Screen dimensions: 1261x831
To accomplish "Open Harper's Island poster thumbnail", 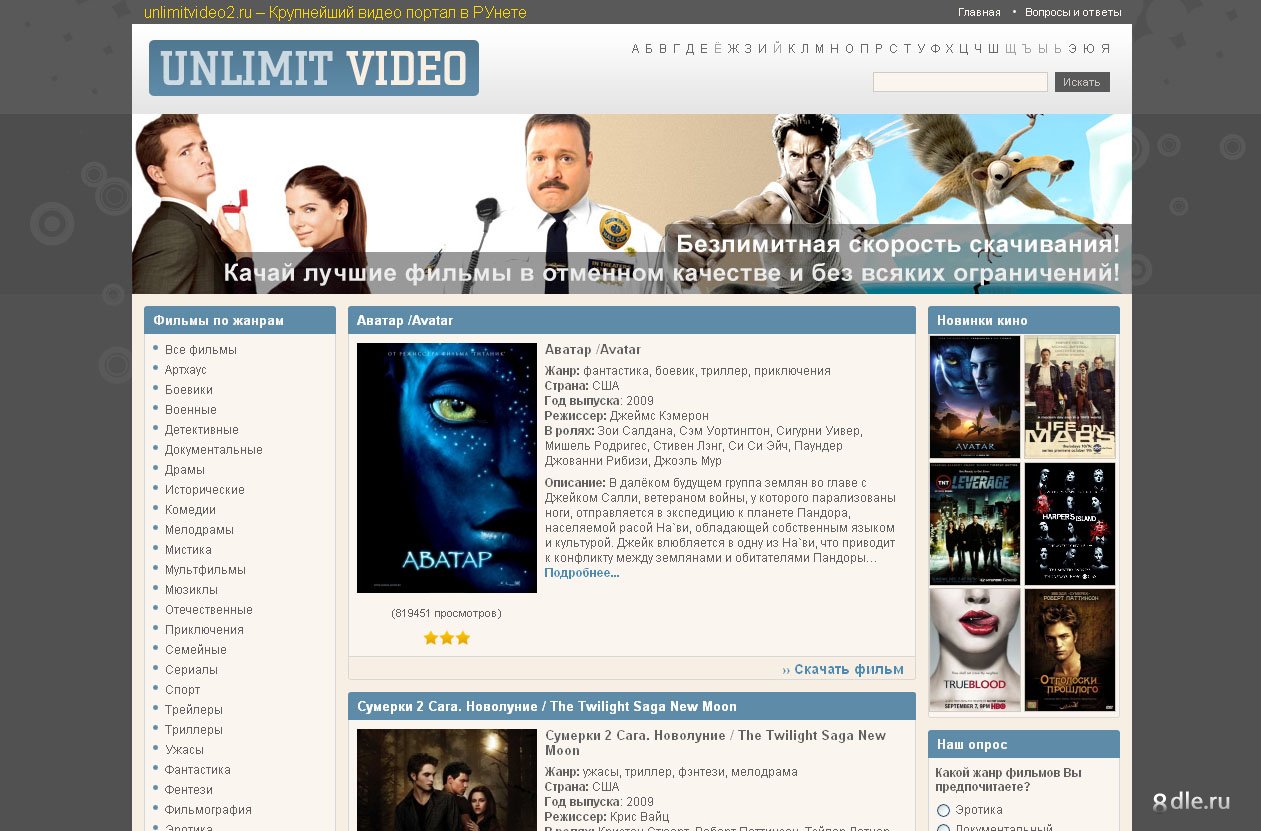I will pyautogui.click(x=1070, y=524).
